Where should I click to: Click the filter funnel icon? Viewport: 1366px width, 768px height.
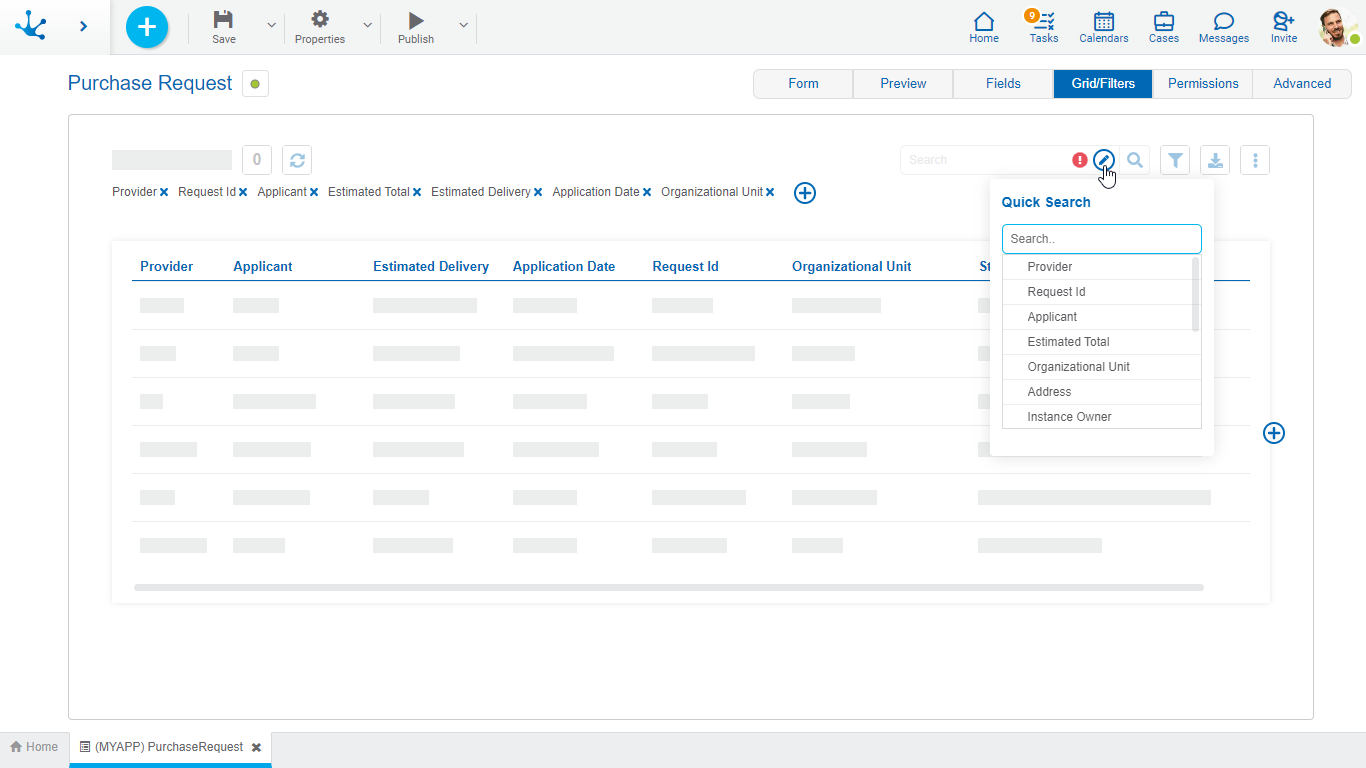(x=1175, y=160)
